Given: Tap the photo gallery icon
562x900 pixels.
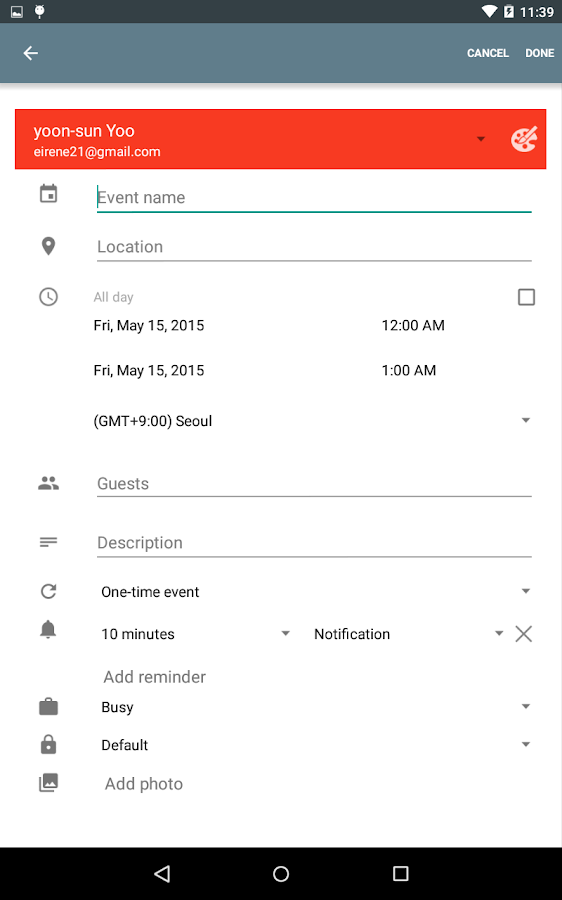Looking at the screenshot, I should click(48, 783).
